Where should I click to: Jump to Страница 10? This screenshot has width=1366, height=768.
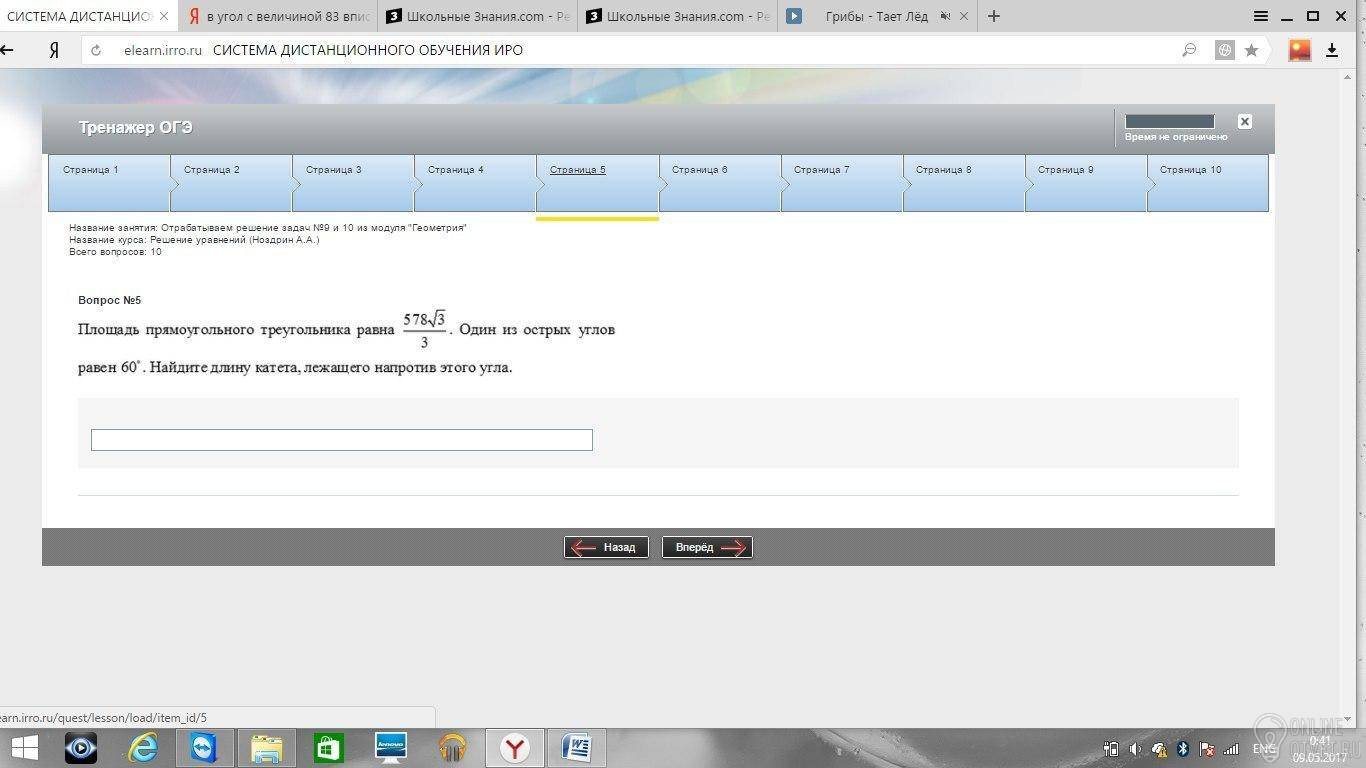click(x=1208, y=183)
